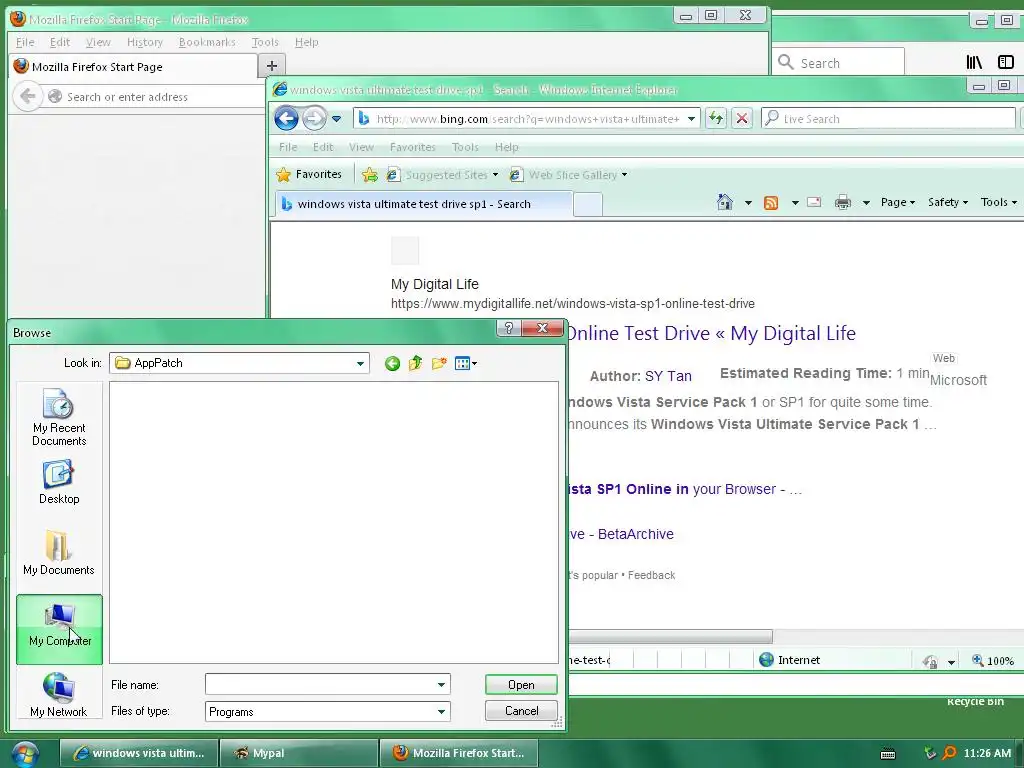Click the Read Mail icon in IE toolbar

[x=814, y=202]
